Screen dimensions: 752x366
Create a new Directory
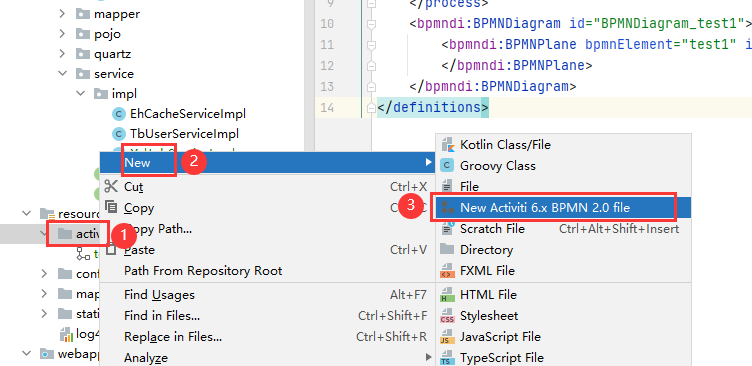tap(563, 250)
